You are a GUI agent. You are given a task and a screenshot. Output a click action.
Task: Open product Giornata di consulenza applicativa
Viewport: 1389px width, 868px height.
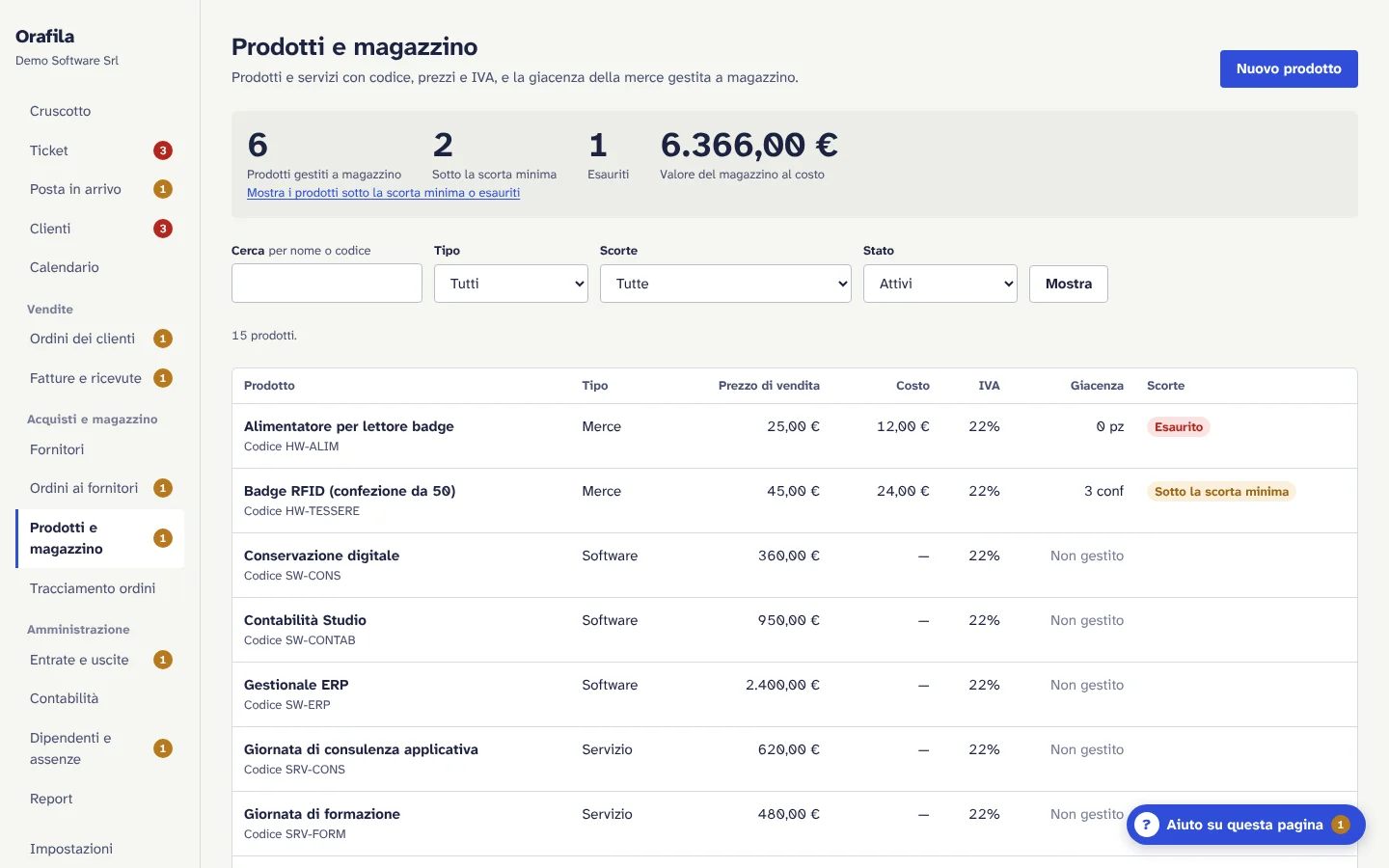(x=361, y=749)
